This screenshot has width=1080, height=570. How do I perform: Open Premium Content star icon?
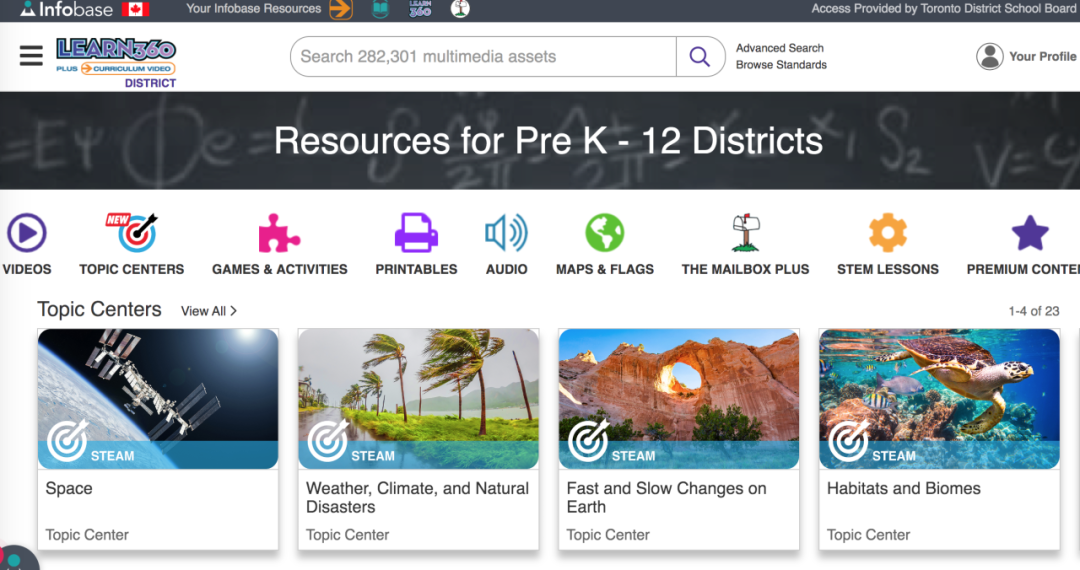click(1029, 233)
